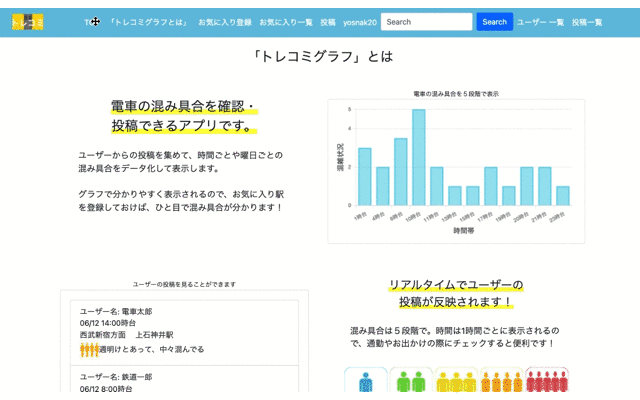Click the highlighted text 投稿が反映されます！

click(456, 302)
